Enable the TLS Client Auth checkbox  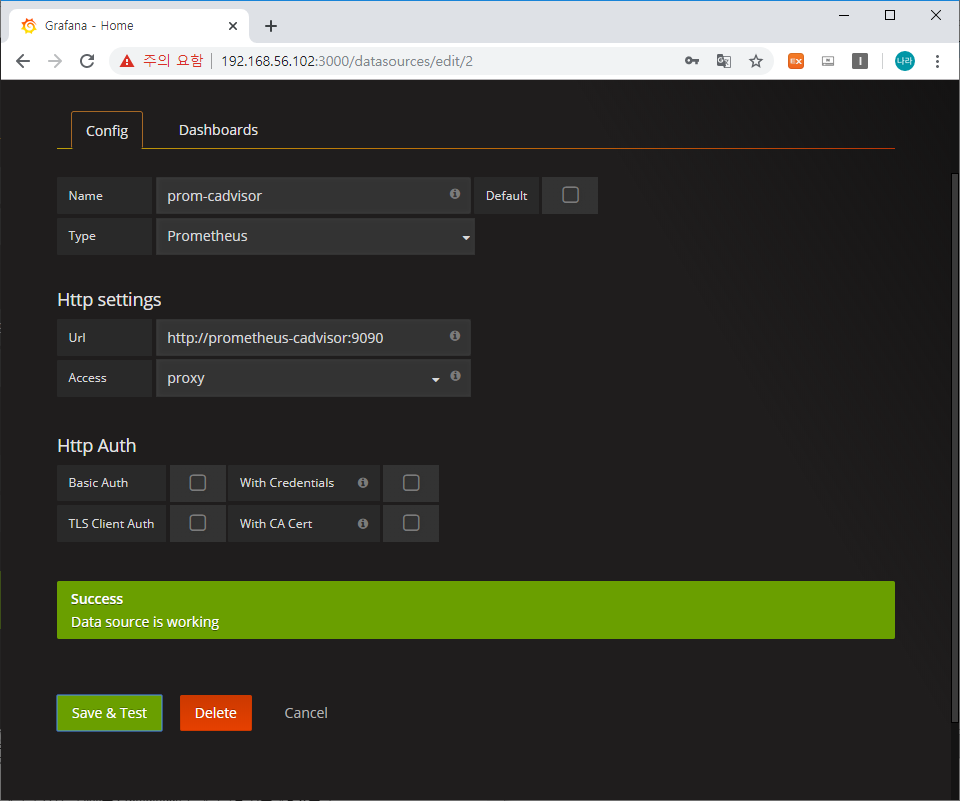pyautogui.click(x=198, y=523)
